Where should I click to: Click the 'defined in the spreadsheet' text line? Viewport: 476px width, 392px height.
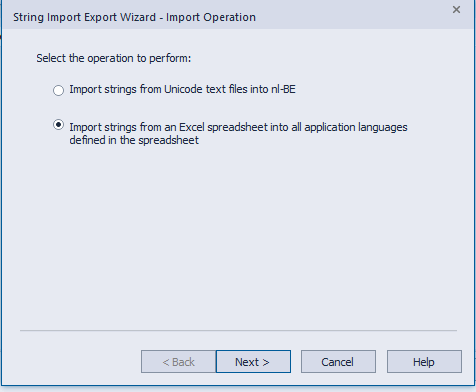(x=134, y=140)
